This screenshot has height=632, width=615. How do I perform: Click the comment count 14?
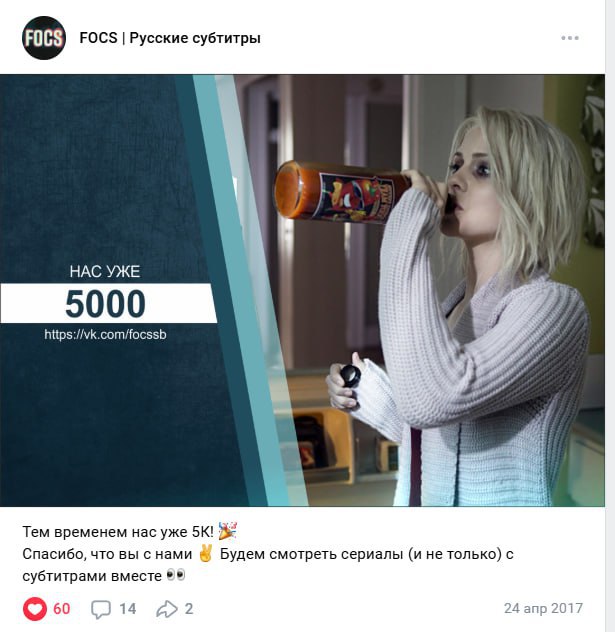click(127, 609)
